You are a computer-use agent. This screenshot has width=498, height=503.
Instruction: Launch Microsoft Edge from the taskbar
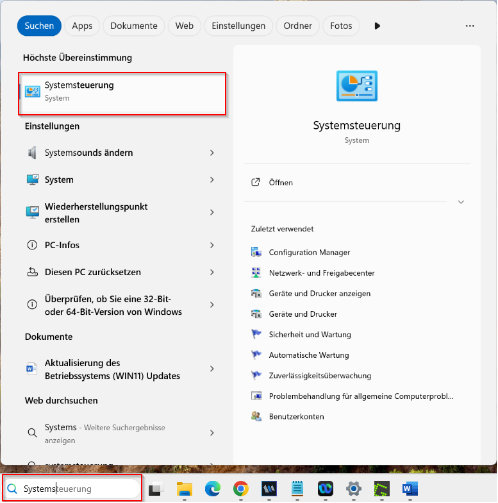pyautogui.click(x=212, y=489)
